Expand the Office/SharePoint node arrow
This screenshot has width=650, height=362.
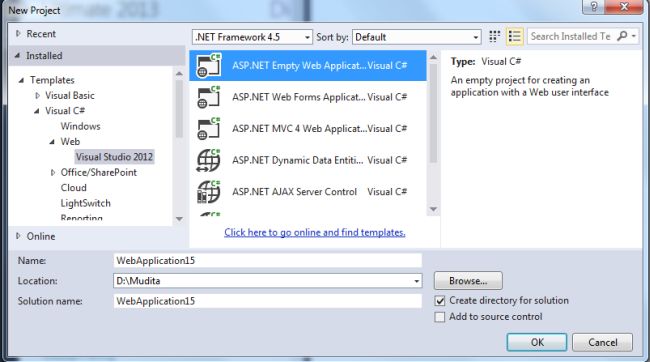coord(53,172)
